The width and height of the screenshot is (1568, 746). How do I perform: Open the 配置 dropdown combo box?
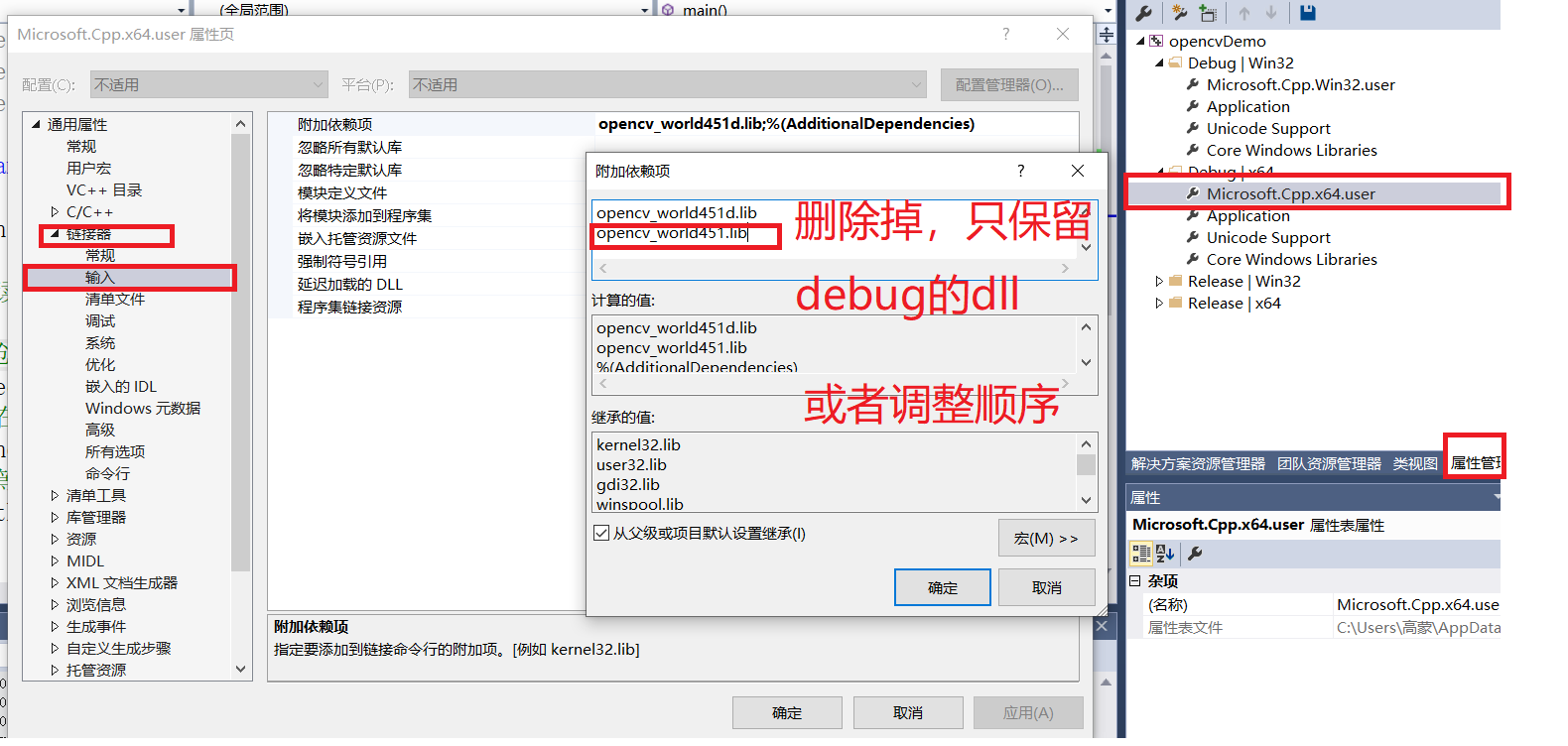[x=209, y=84]
